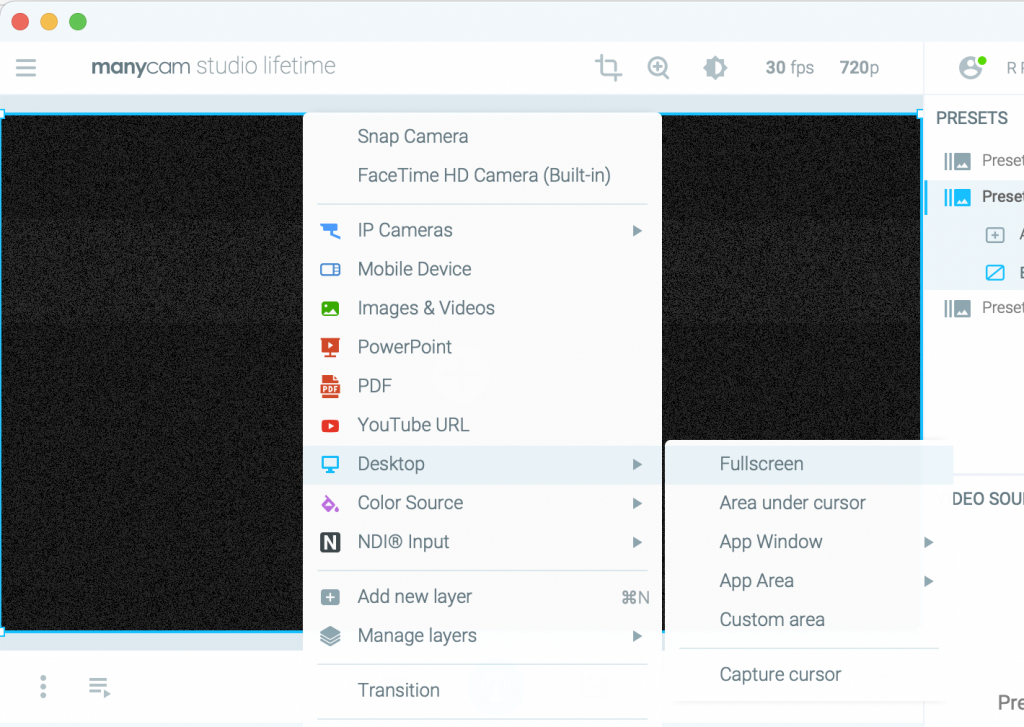The width and height of the screenshot is (1024, 727).
Task: Select Custom area capture option
Action: 771,620
